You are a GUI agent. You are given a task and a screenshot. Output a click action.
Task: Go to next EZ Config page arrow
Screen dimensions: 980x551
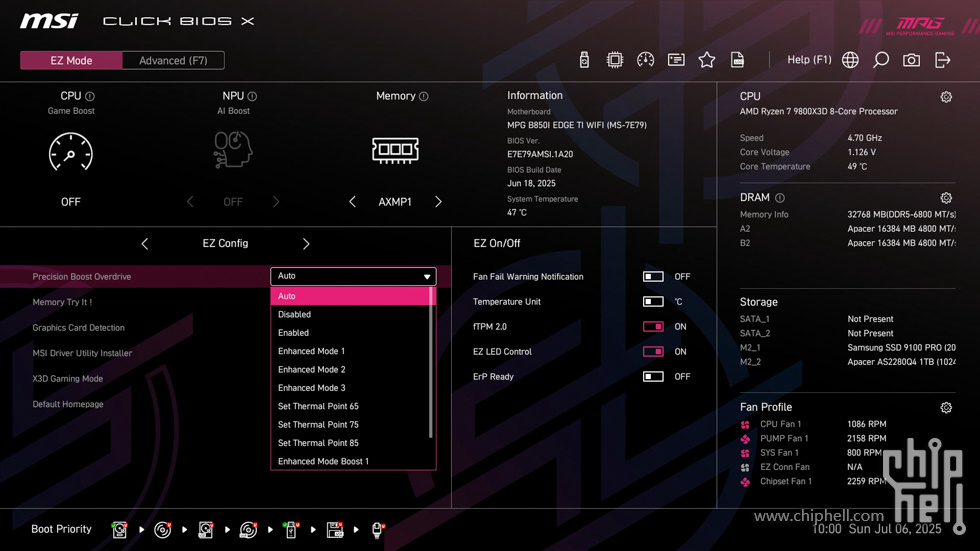click(306, 244)
